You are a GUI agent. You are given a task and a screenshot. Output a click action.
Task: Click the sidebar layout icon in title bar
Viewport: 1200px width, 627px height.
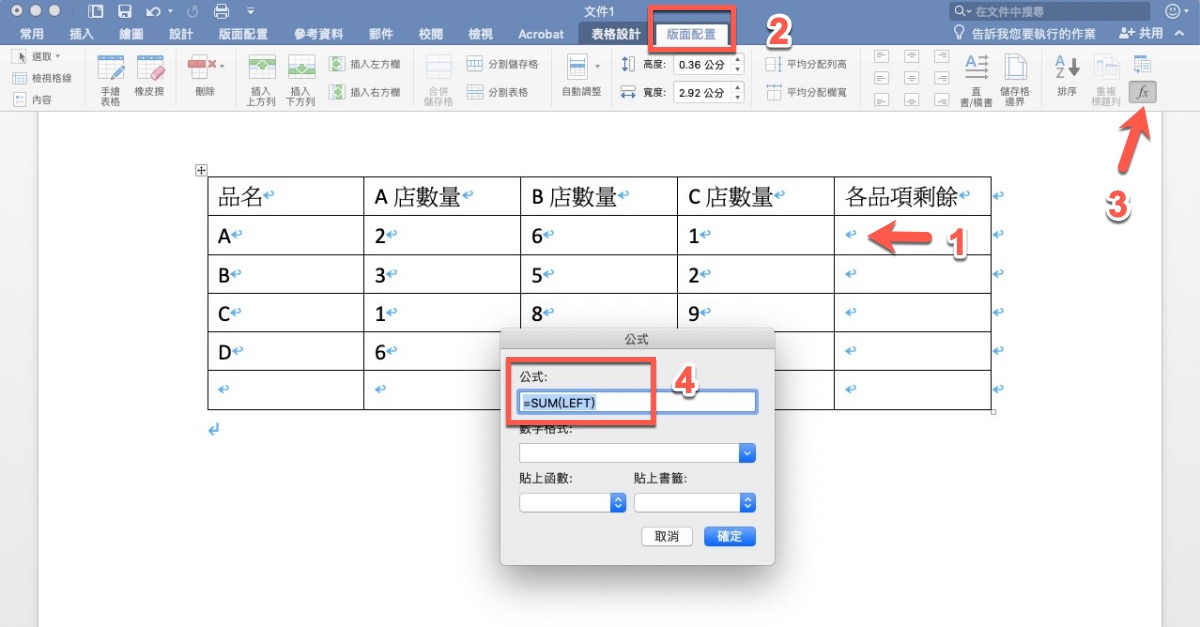pos(96,12)
